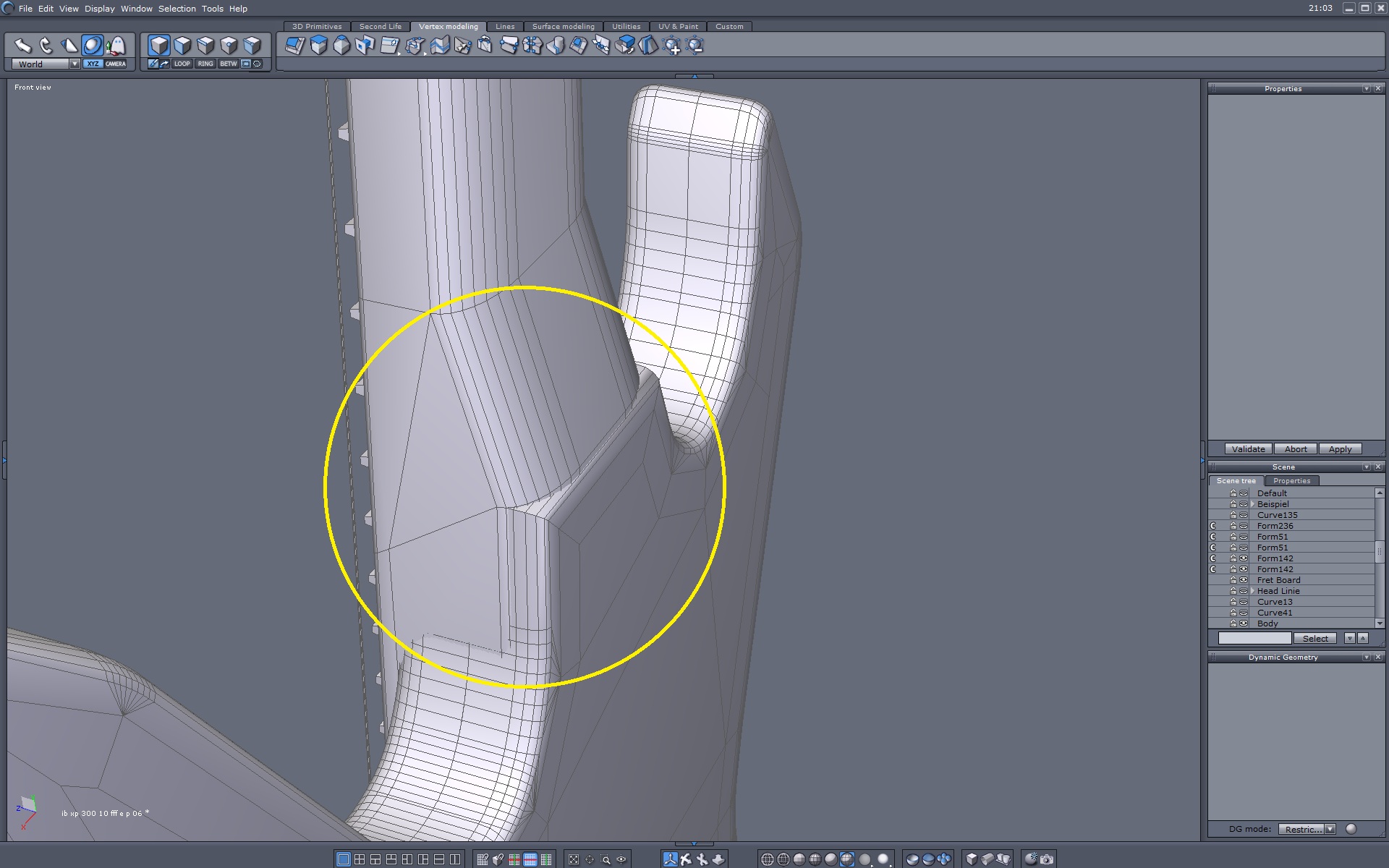Click the camera render icon in bottom bar
The image size is (1389, 868).
click(x=1047, y=859)
